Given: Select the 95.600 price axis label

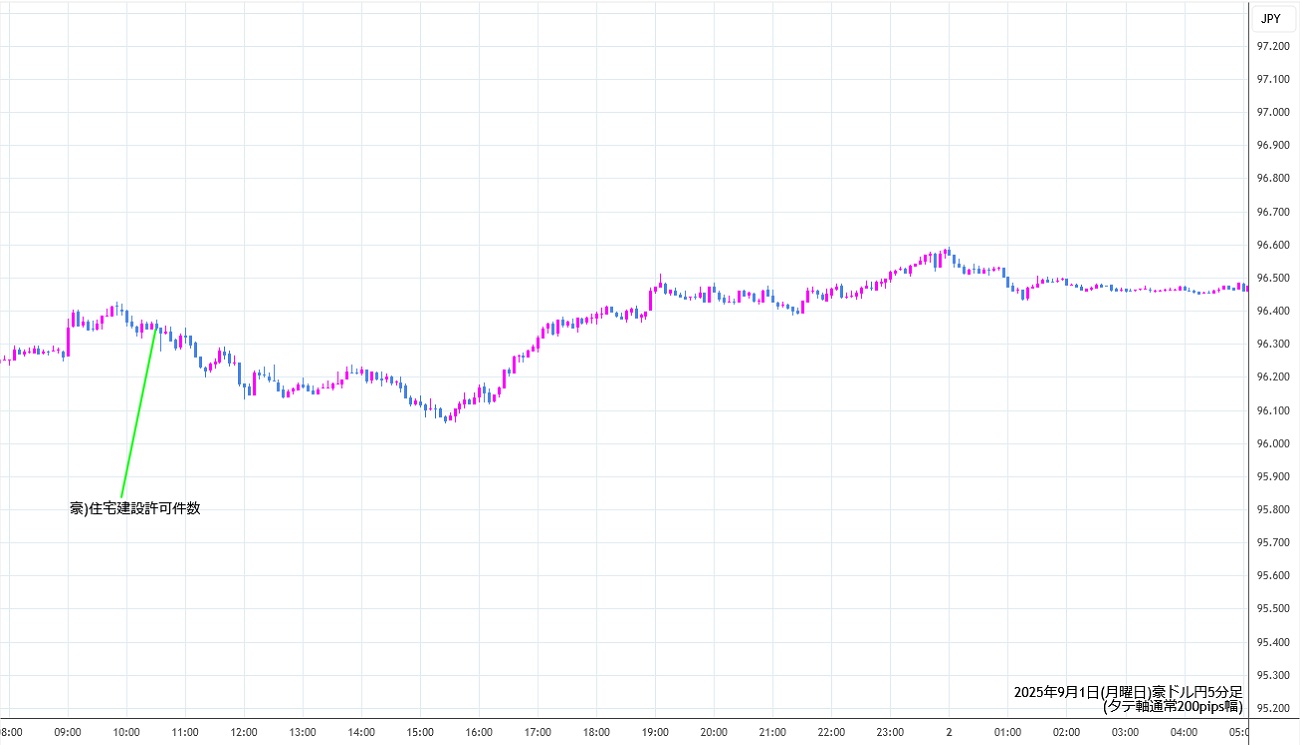Looking at the screenshot, I should point(1272,576).
